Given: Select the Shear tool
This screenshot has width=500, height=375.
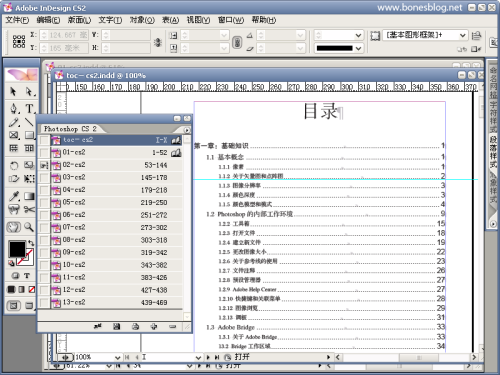Looking at the screenshot, I should coord(13,179).
